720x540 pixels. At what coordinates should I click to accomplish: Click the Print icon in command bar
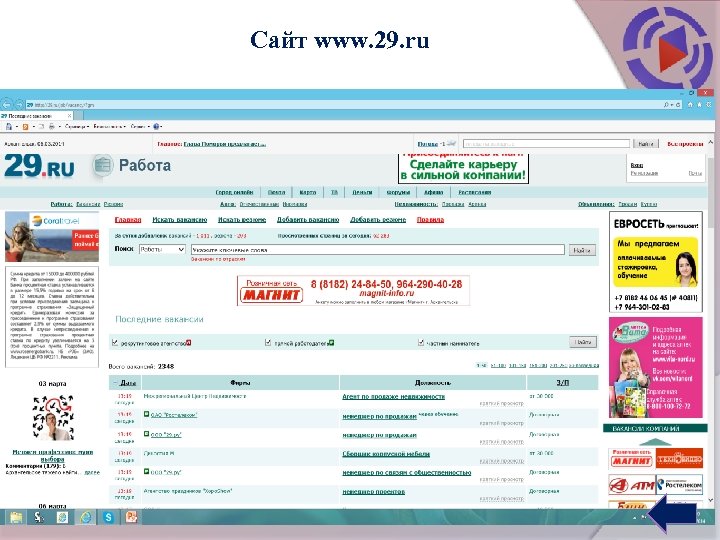[51, 126]
